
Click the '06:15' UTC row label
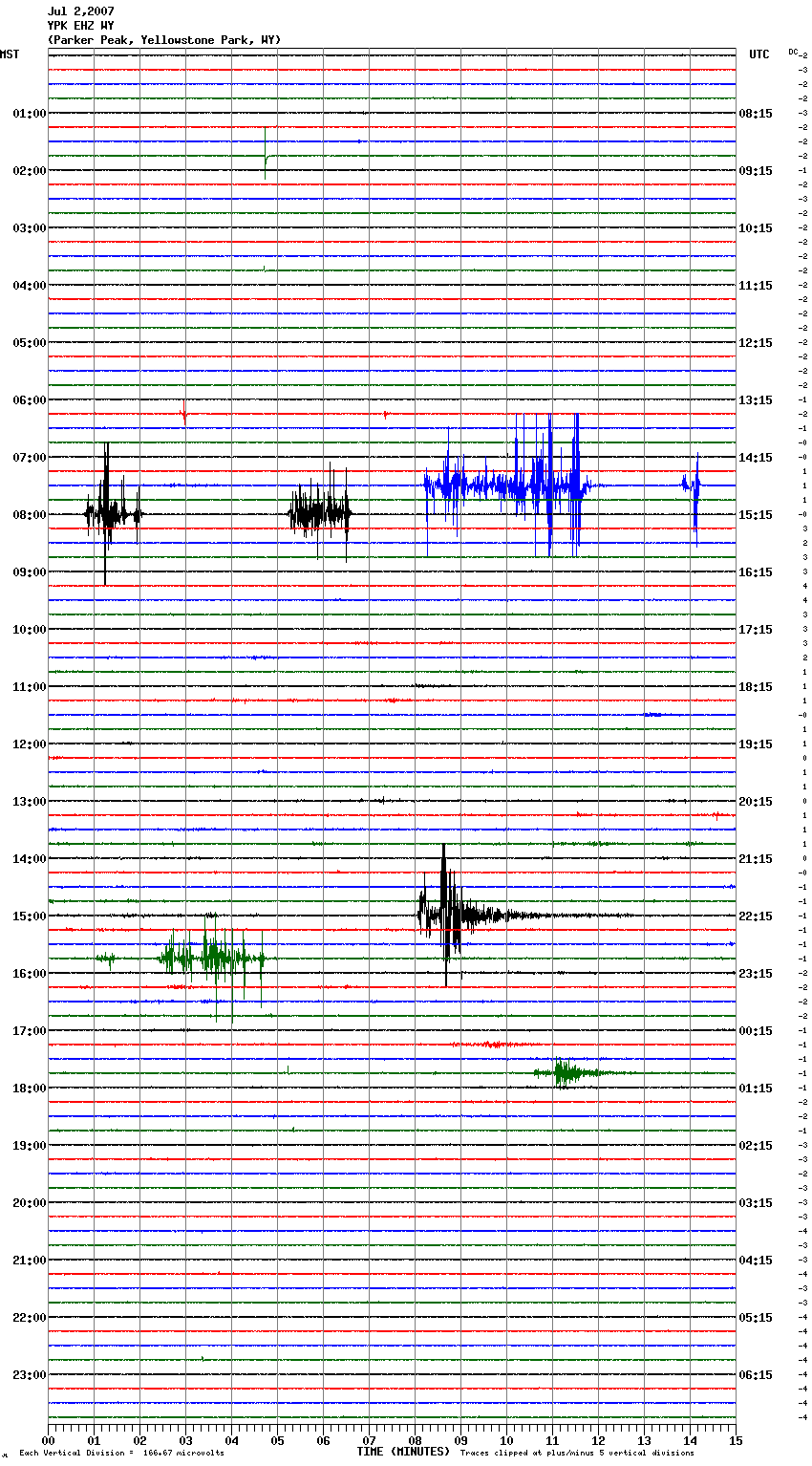click(756, 1375)
